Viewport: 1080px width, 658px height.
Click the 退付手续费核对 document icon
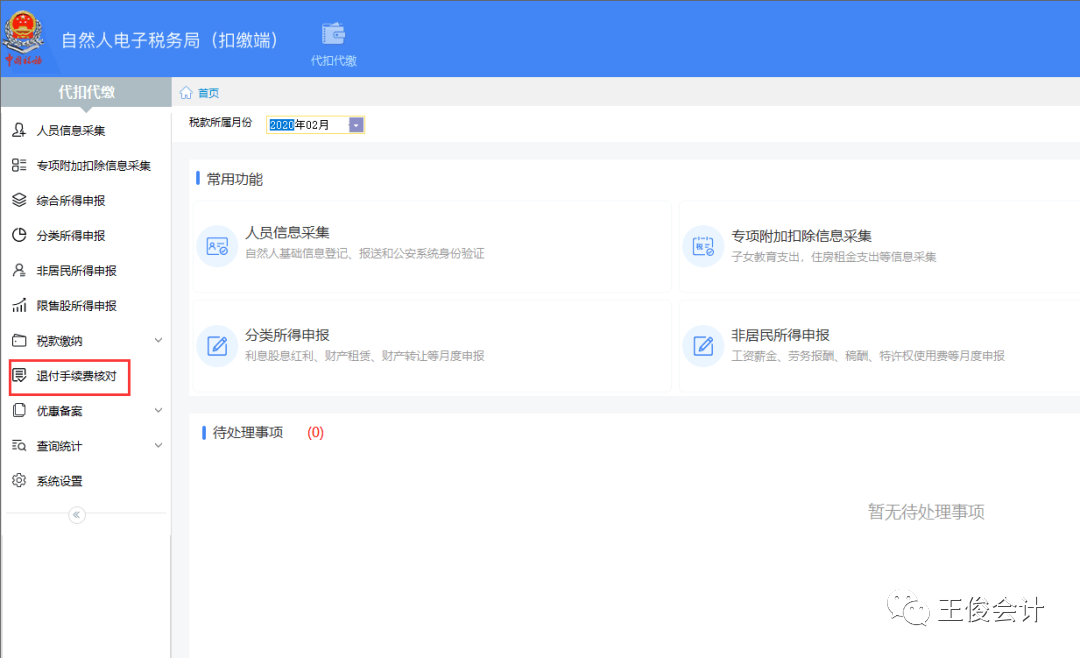pyautogui.click(x=19, y=376)
